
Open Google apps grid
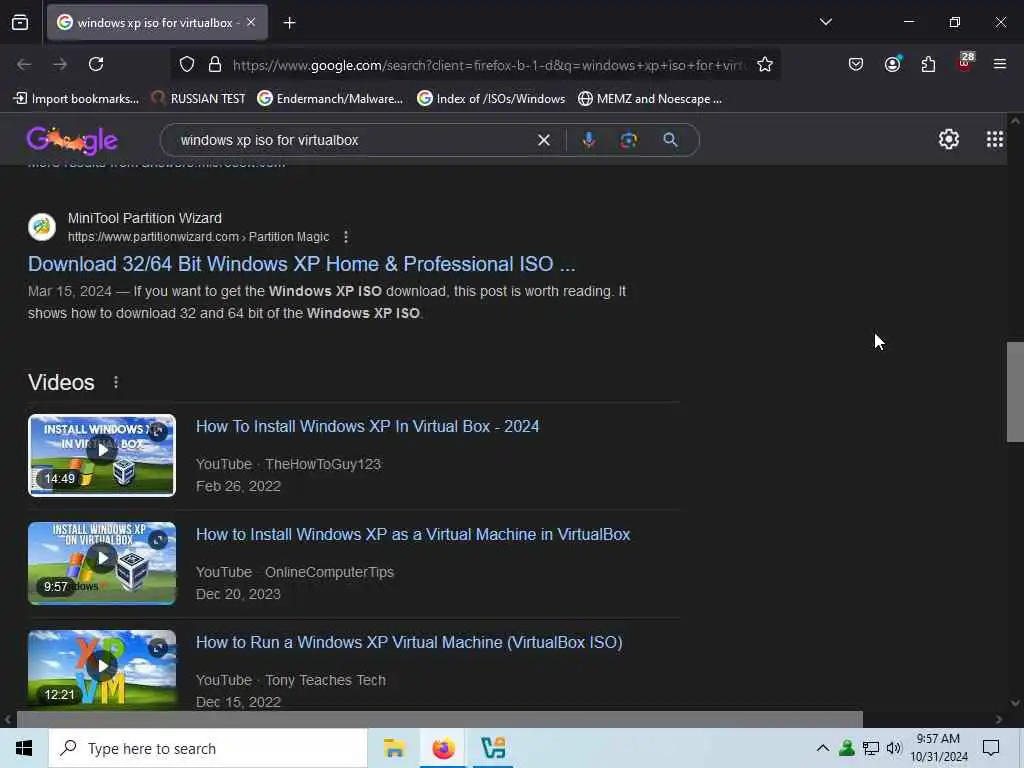click(995, 139)
